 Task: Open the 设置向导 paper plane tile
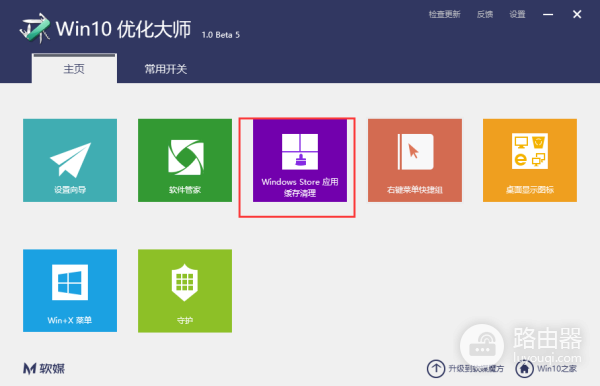(x=70, y=160)
